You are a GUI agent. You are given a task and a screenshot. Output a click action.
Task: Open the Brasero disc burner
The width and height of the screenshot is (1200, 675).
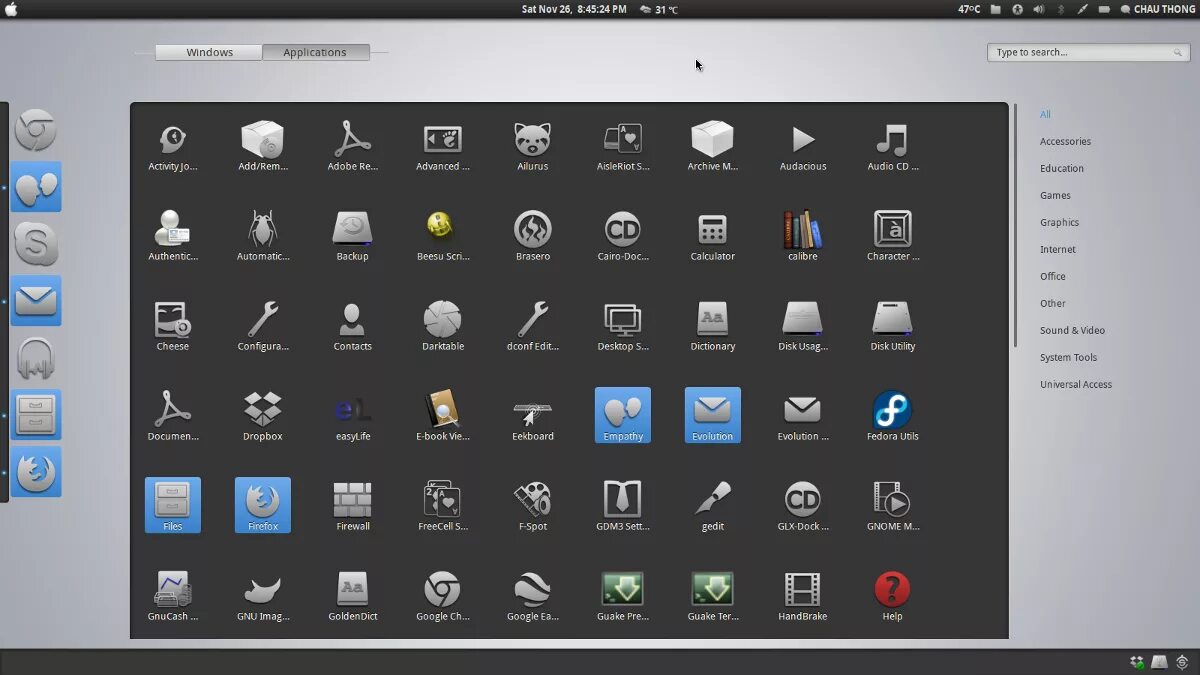[533, 236]
